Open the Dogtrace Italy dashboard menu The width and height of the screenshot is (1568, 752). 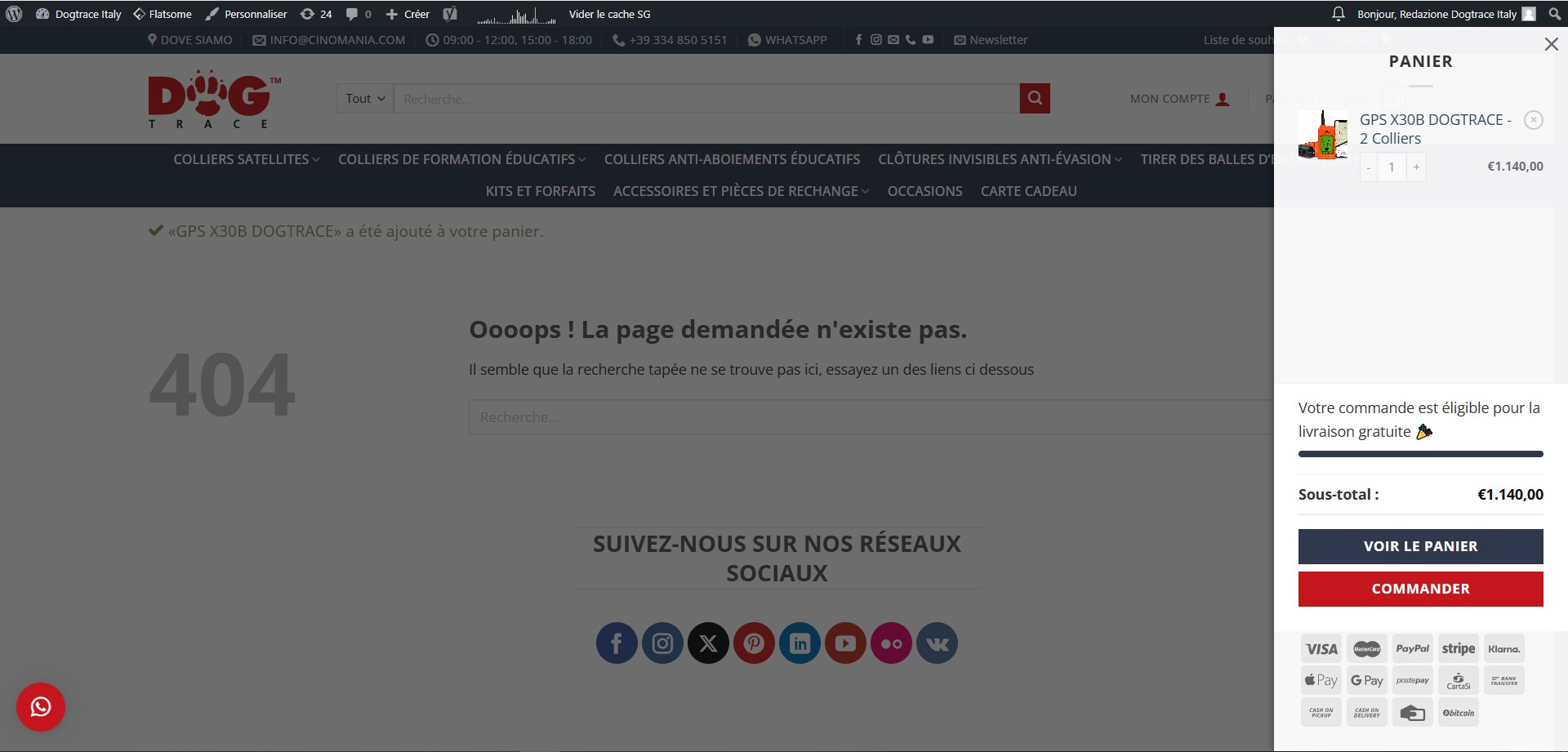coord(78,14)
